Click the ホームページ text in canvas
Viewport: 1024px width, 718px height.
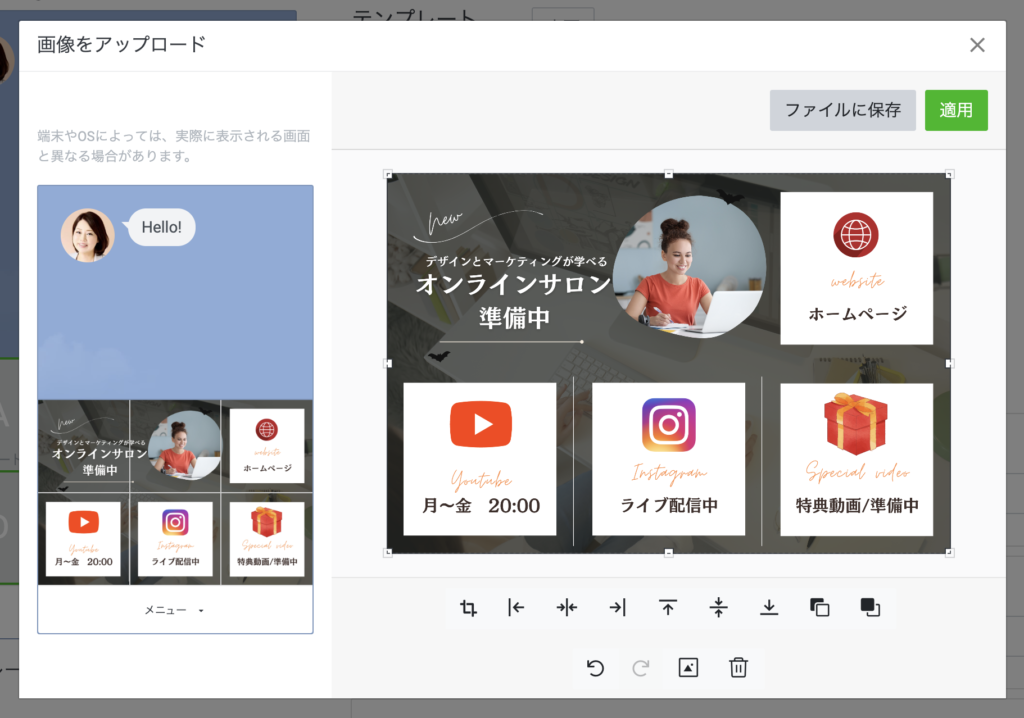[x=857, y=314]
